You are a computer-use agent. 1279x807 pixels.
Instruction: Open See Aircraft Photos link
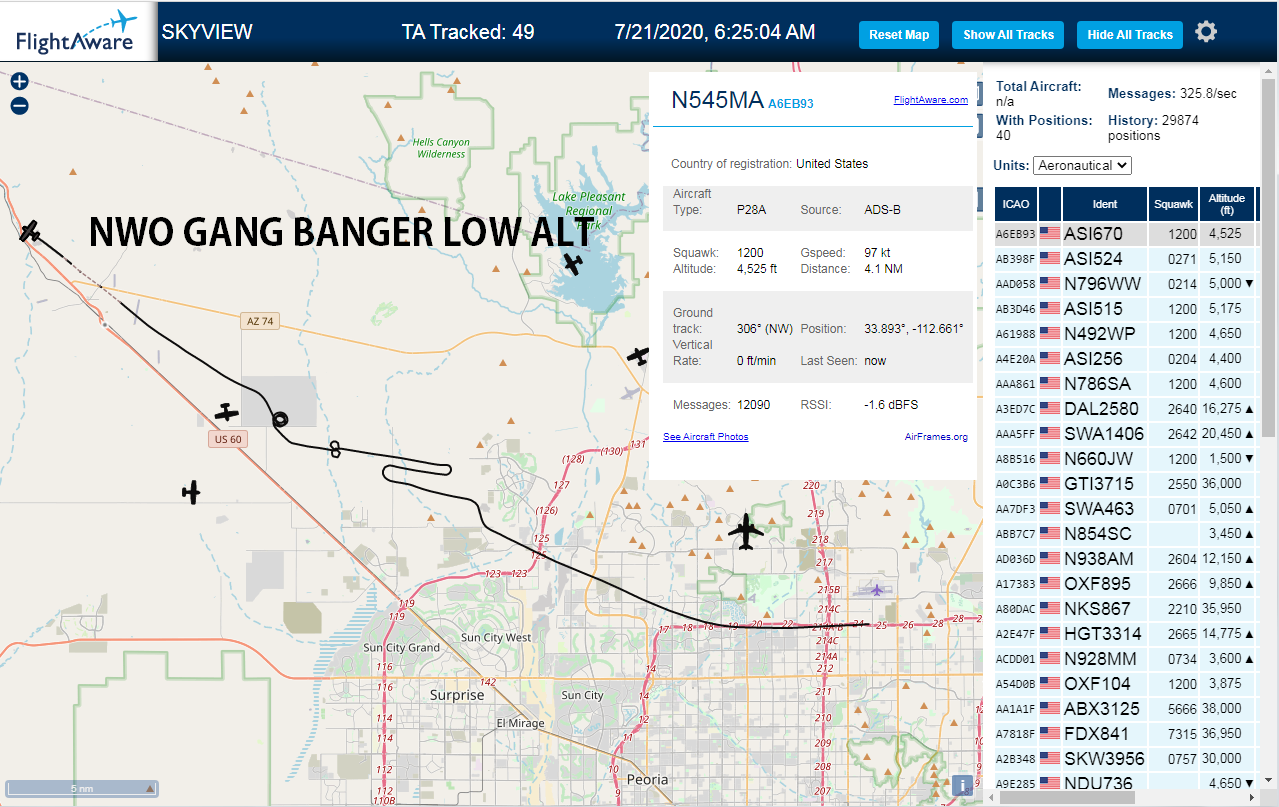click(x=705, y=437)
